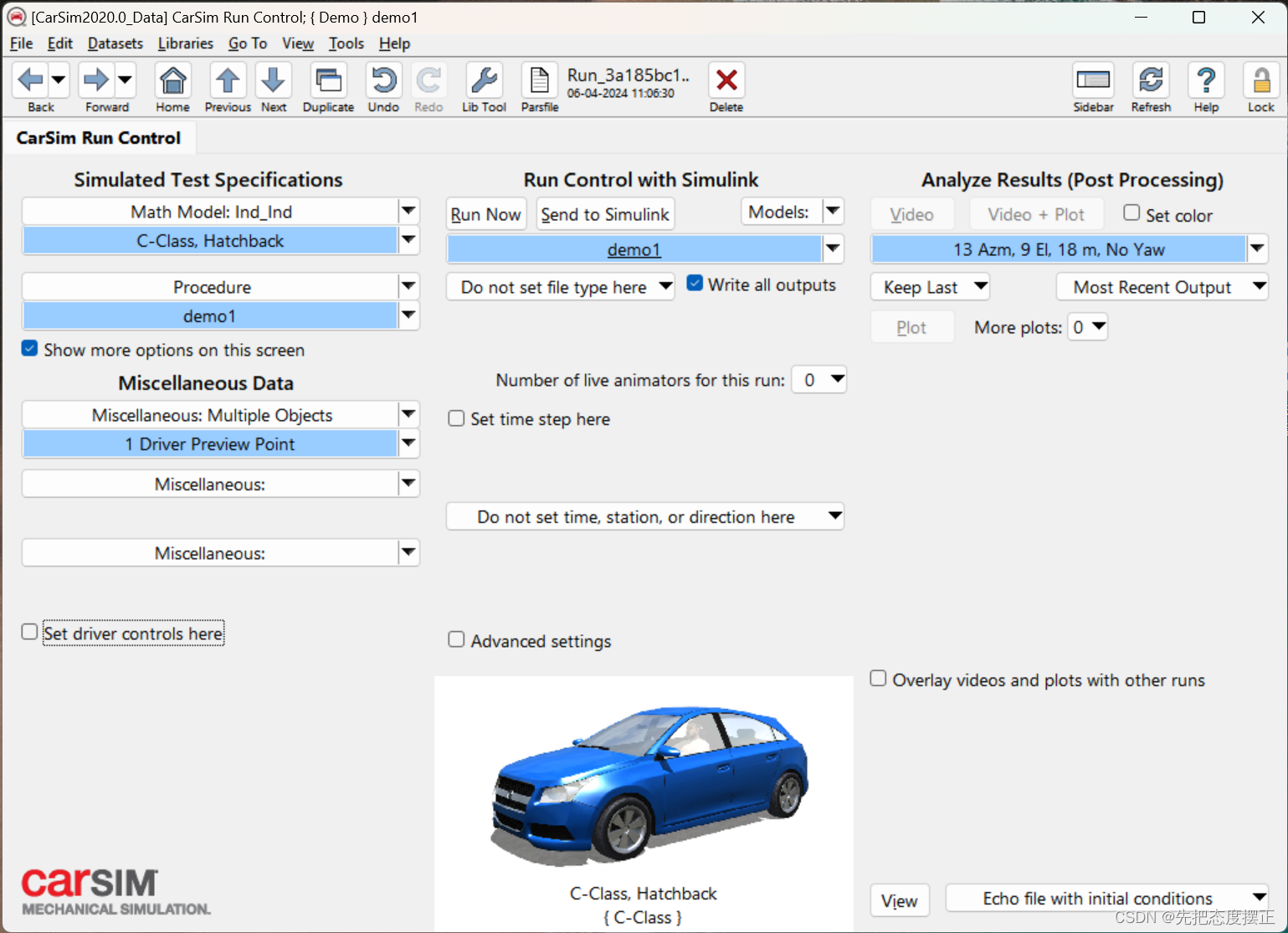Click the Forward arrow icon
Viewport: 1288px width, 933px height.
(x=96, y=80)
